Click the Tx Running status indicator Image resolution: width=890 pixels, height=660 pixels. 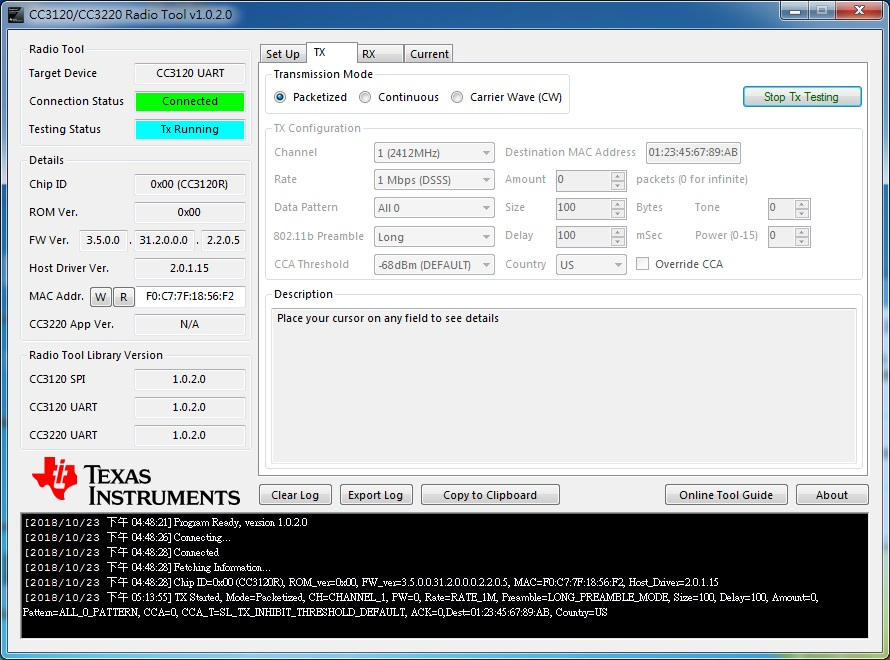click(190, 129)
